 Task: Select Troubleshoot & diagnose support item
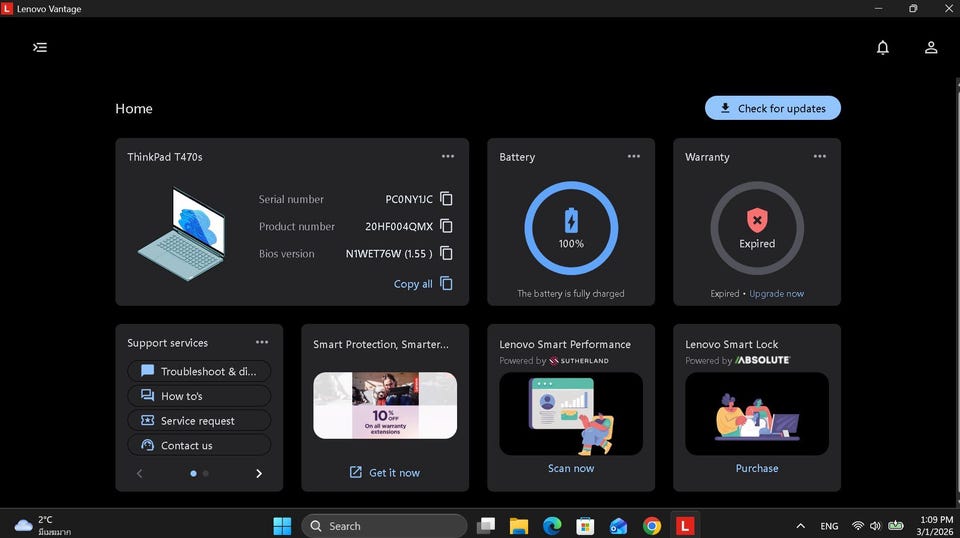point(199,371)
